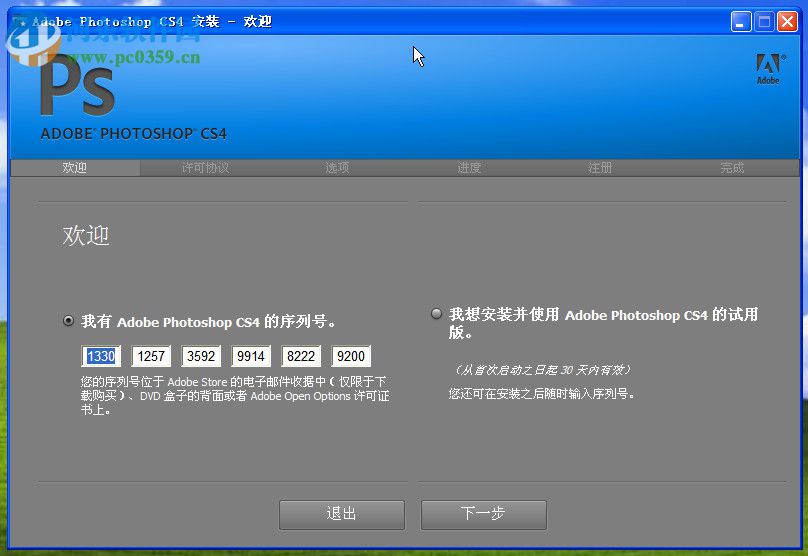Minimize the installer window

coord(740,22)
